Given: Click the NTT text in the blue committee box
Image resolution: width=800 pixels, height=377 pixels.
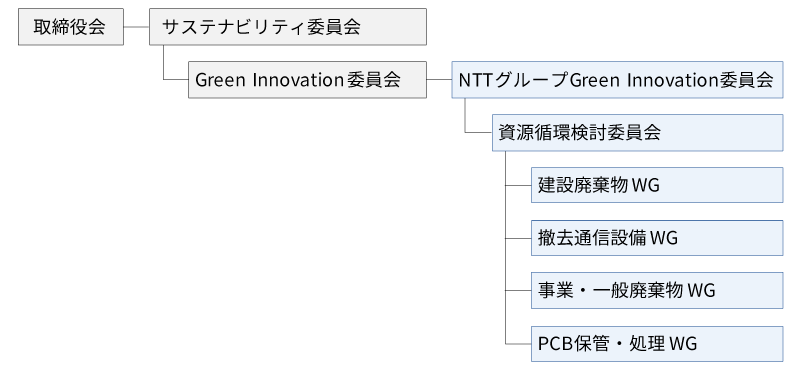Looking at the screenshot, I should 474,80.
